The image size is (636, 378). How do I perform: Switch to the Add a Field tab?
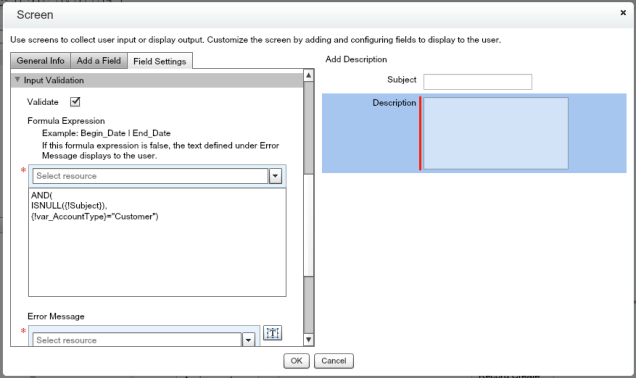pos(99,61)
